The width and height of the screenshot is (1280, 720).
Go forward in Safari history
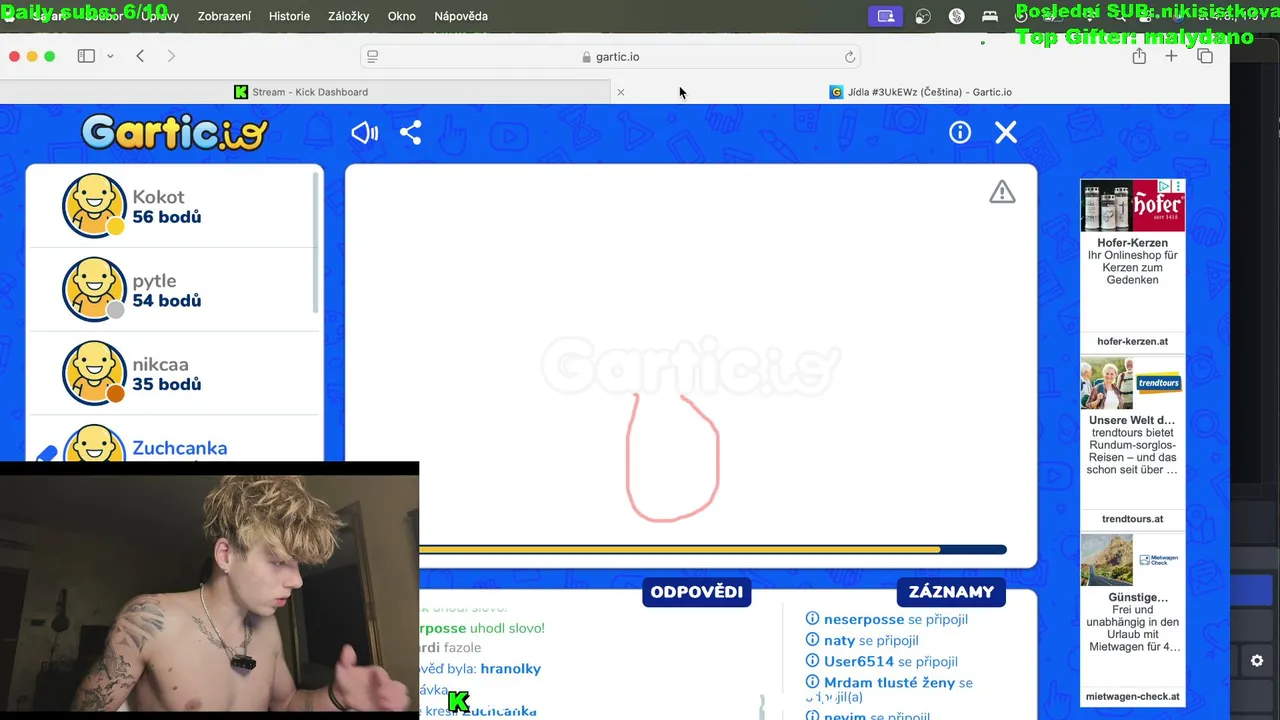point(171,57)
